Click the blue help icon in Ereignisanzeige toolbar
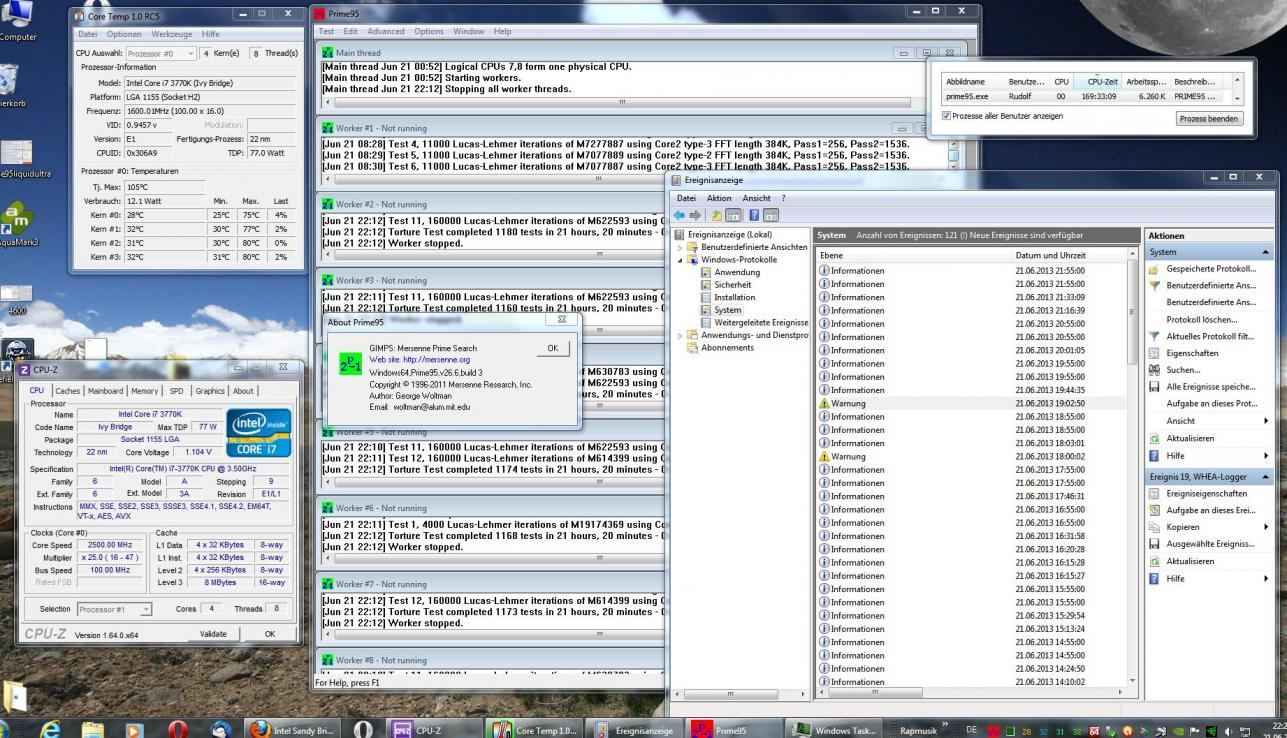 (x=754, y=215)
